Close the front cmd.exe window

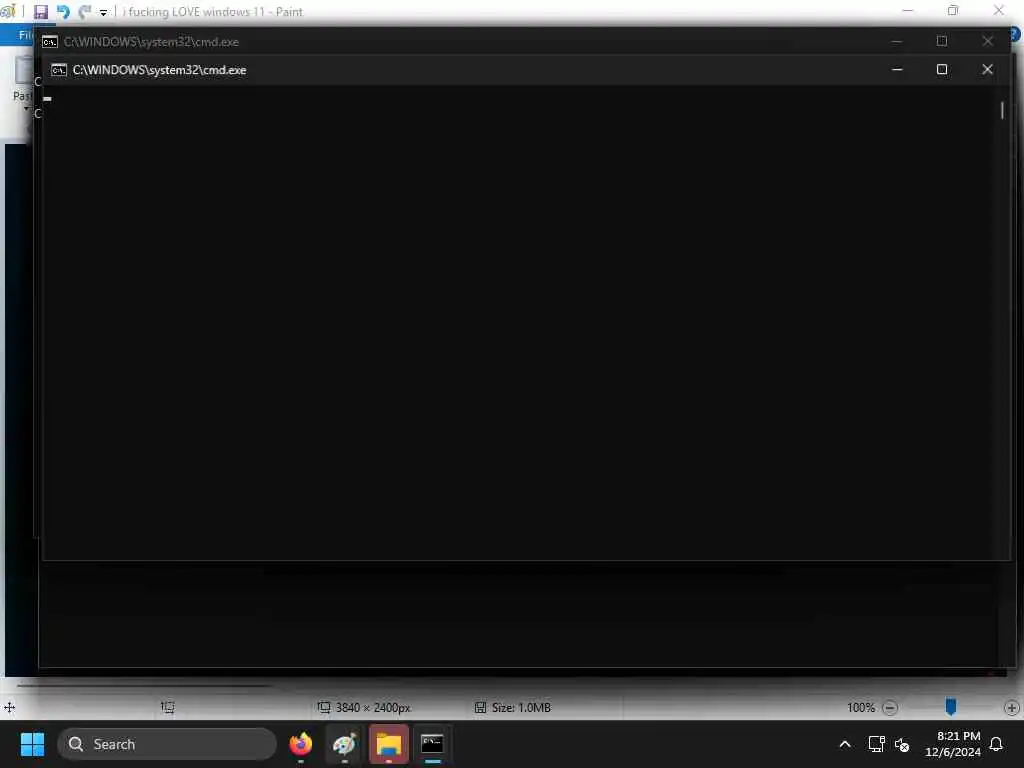tap(987, 69)
